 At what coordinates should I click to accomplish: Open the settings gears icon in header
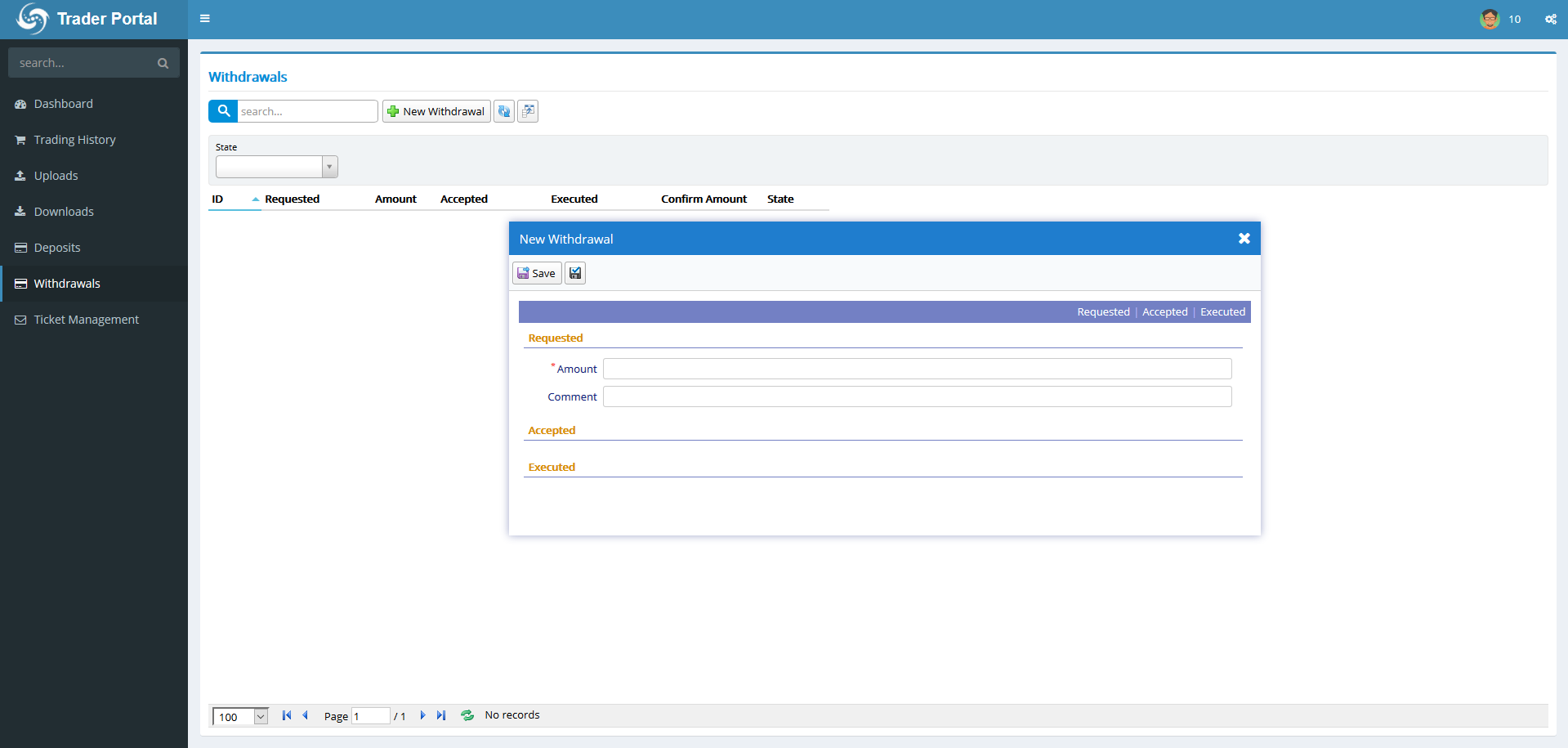[x=1550, y=19]
